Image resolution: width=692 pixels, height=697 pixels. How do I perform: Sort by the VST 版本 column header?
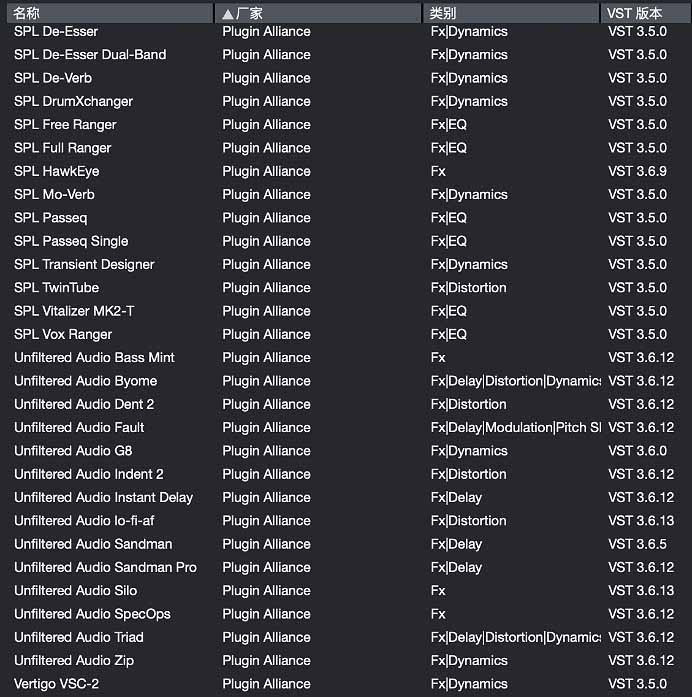pos(646,13)
